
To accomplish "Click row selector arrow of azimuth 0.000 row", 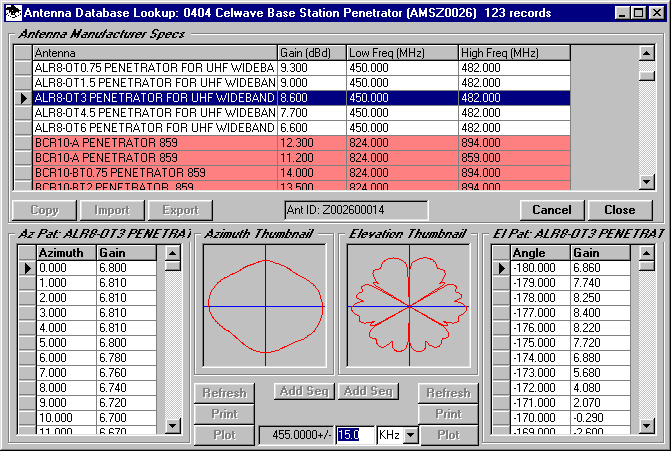I will 27,268.
